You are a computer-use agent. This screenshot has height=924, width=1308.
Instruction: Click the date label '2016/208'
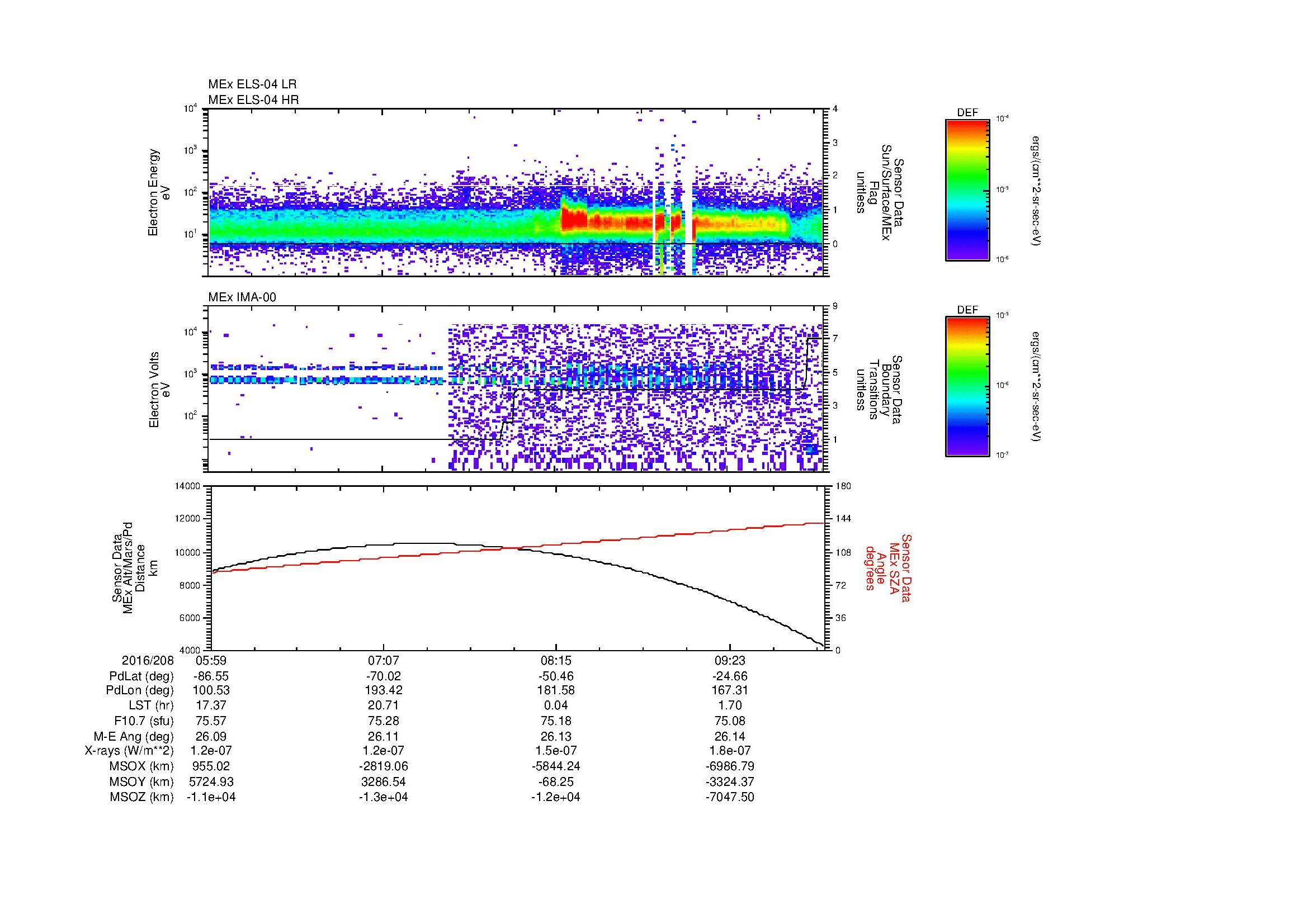148,660
